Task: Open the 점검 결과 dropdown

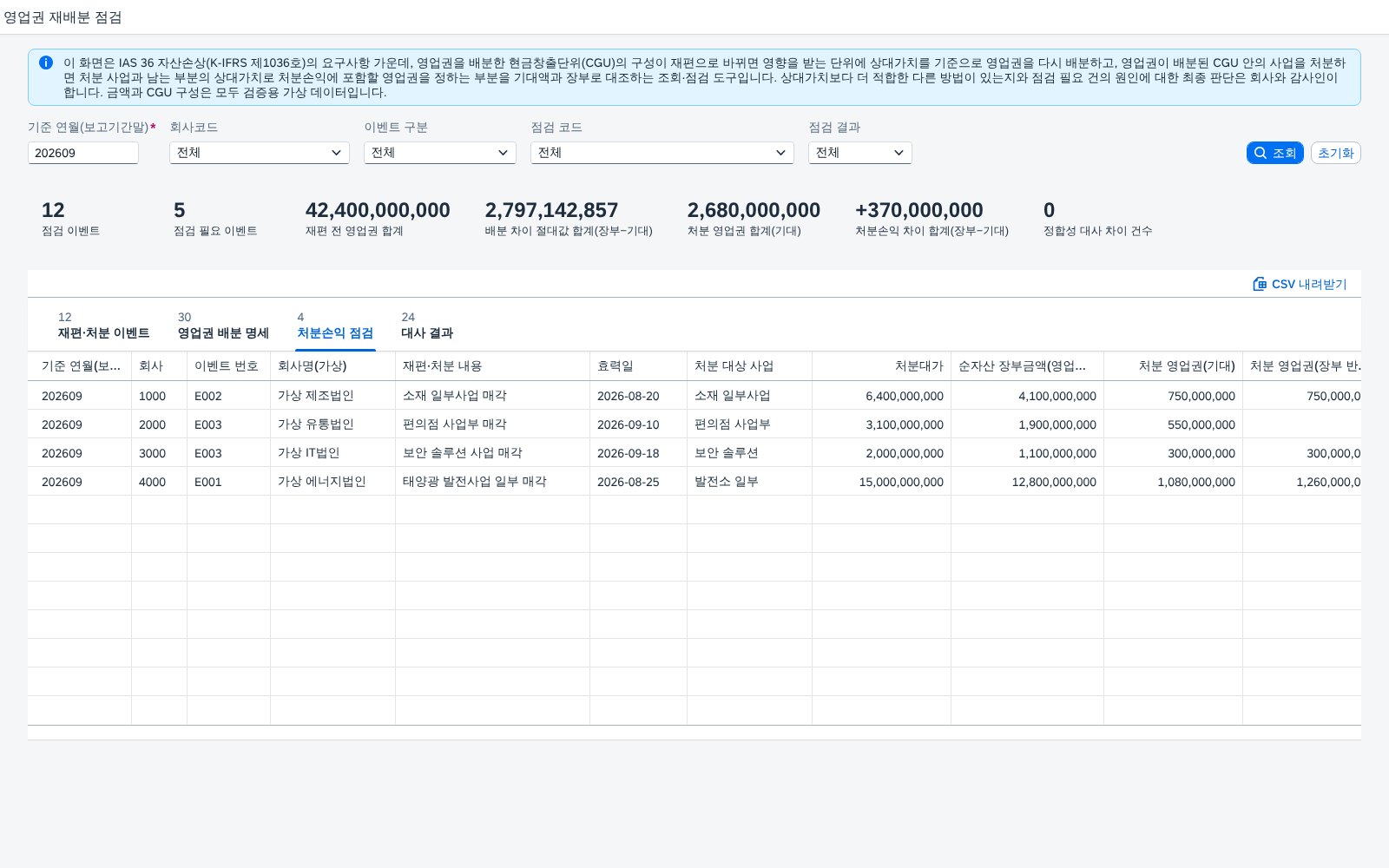Action: (860, 153)
